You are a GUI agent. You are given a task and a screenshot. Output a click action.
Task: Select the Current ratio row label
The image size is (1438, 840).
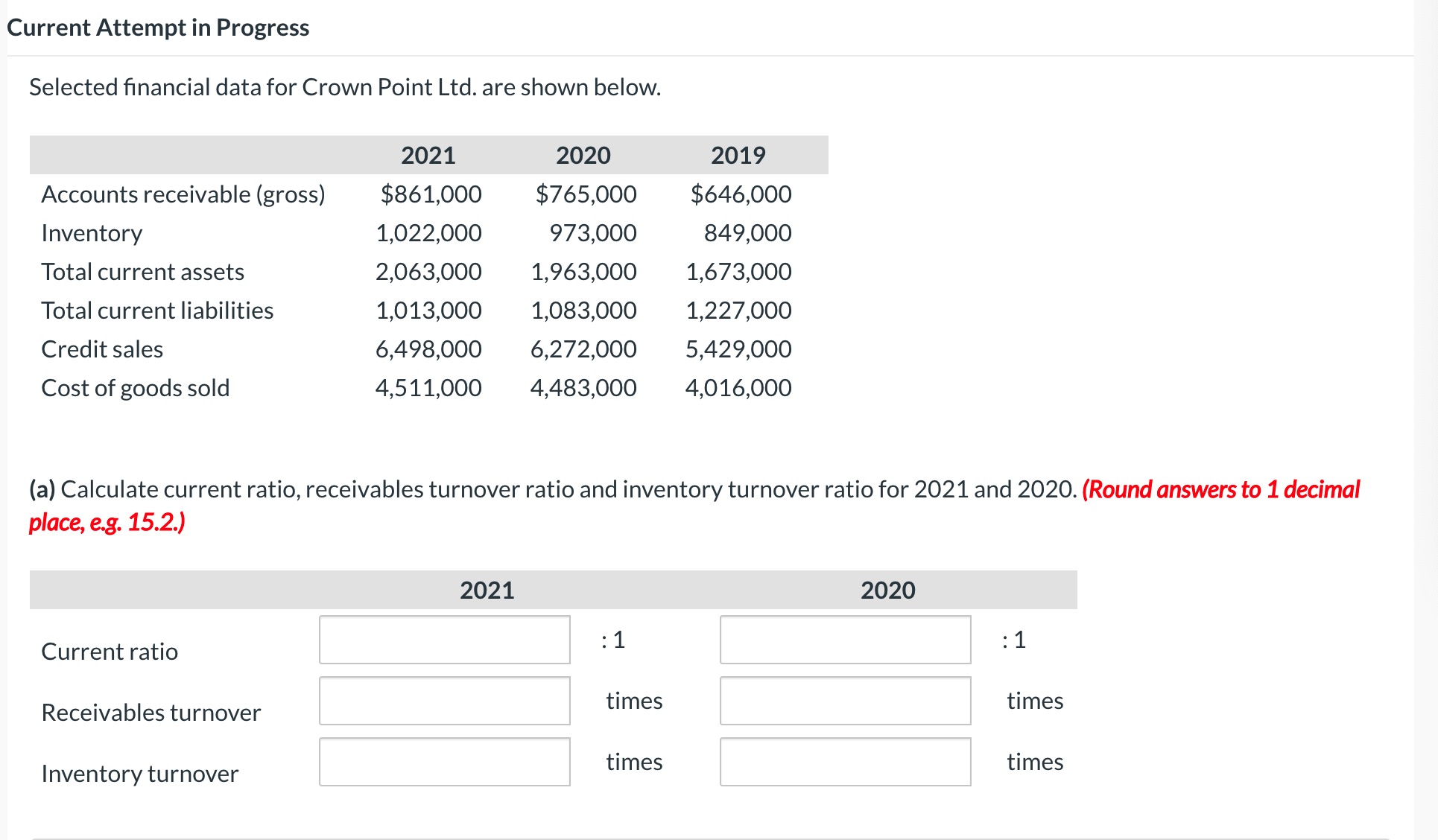110,651
